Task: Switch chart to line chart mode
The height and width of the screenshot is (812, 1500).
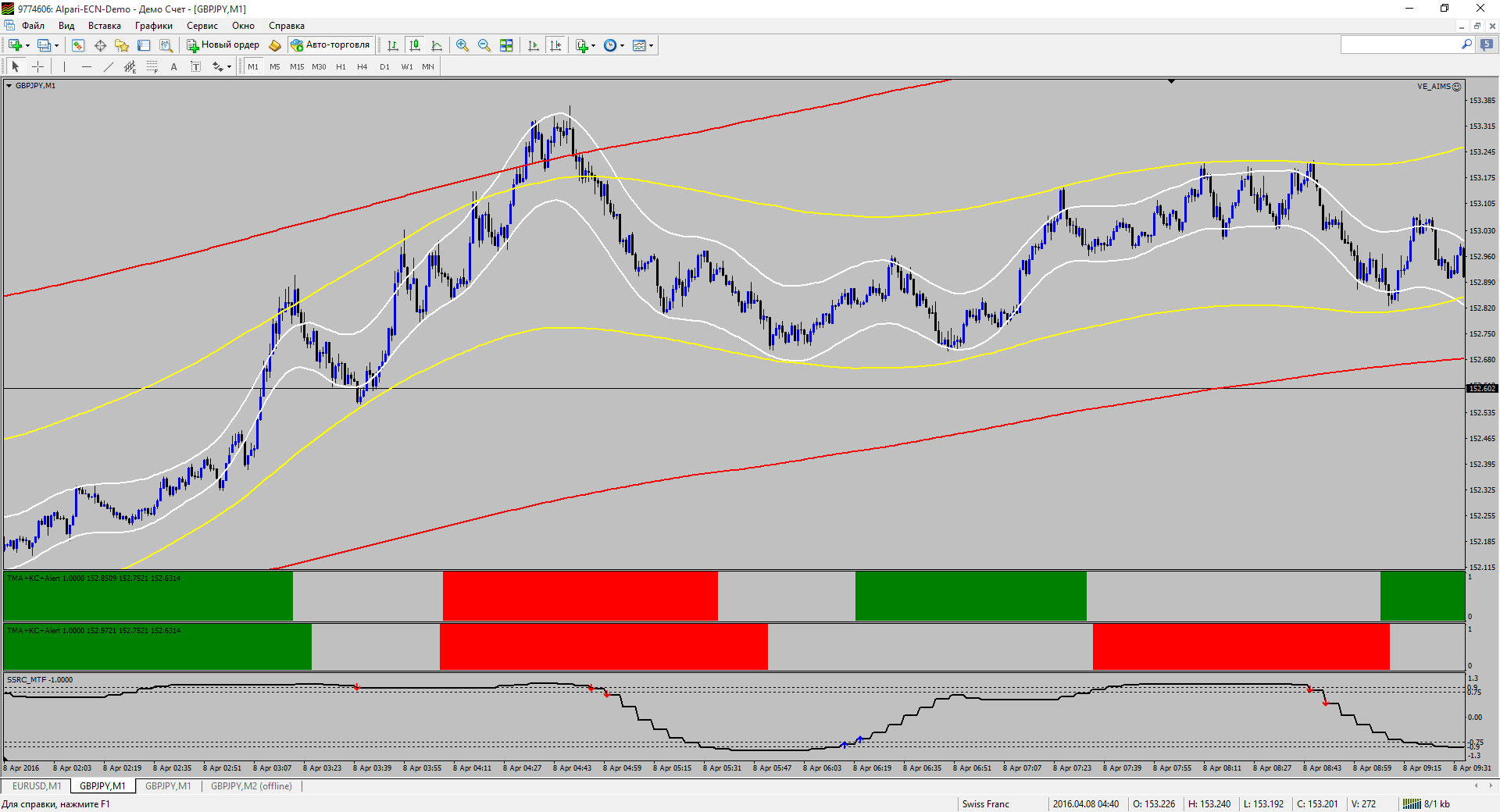Action: point(437,45)
